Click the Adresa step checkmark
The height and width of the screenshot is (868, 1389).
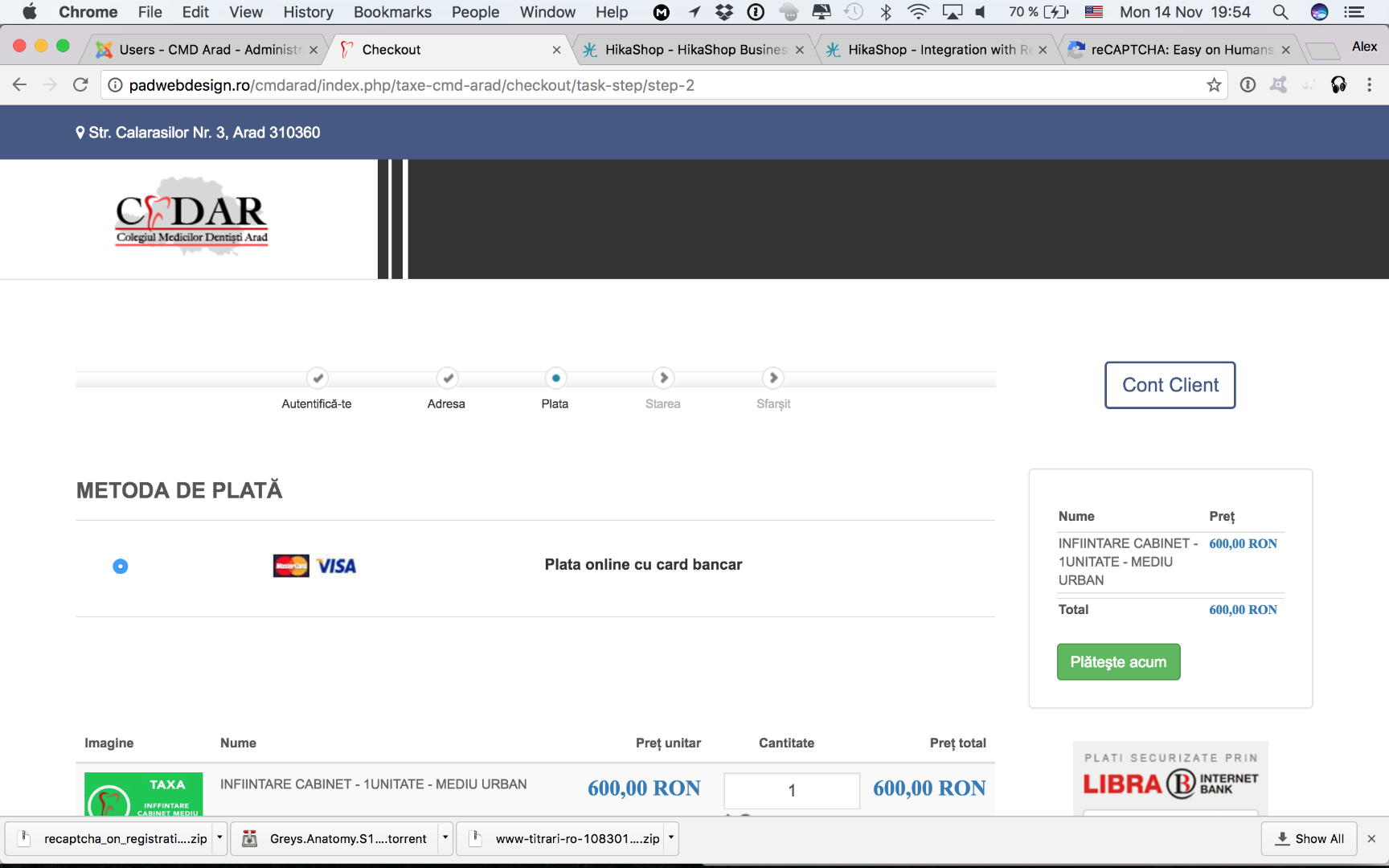[448, 378]
